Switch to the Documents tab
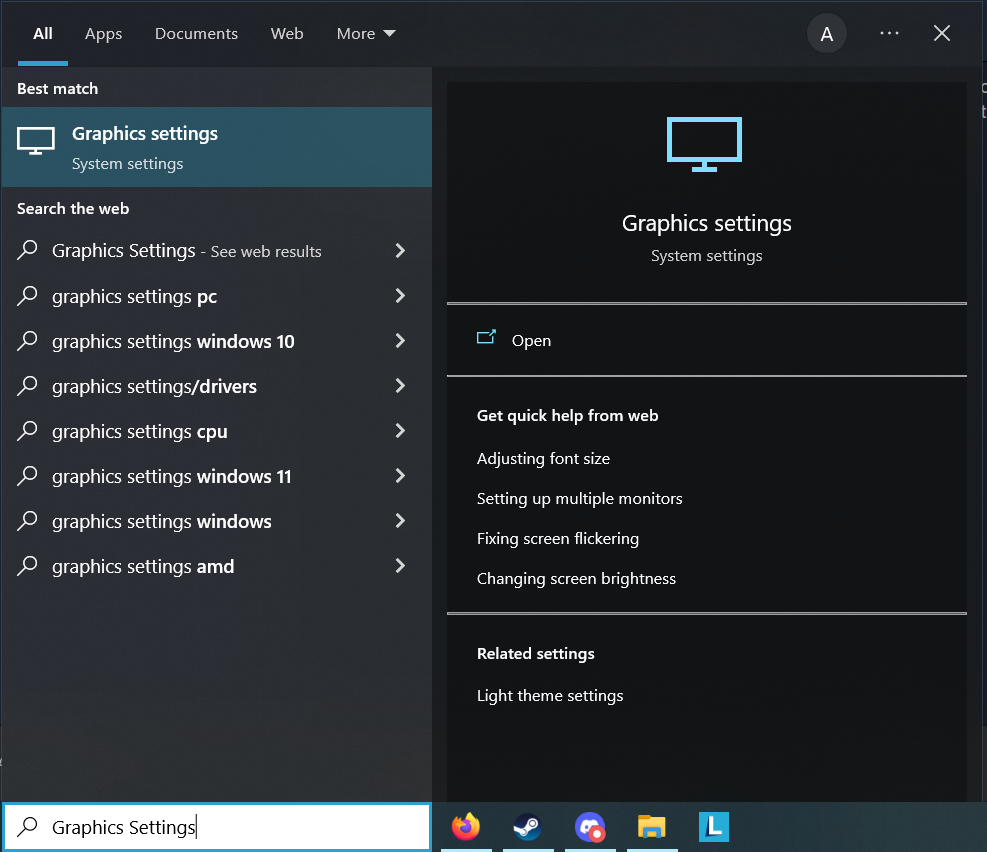Viewport: 987px width, 852px height. pyautogui.click(x=196, y=34)
